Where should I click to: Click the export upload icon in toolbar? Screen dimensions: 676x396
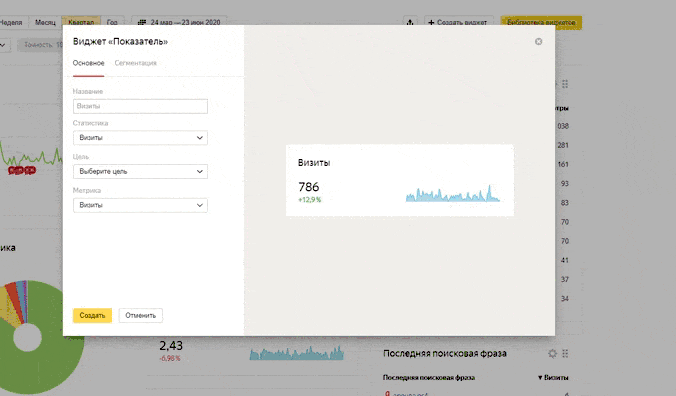click(410, 22)
